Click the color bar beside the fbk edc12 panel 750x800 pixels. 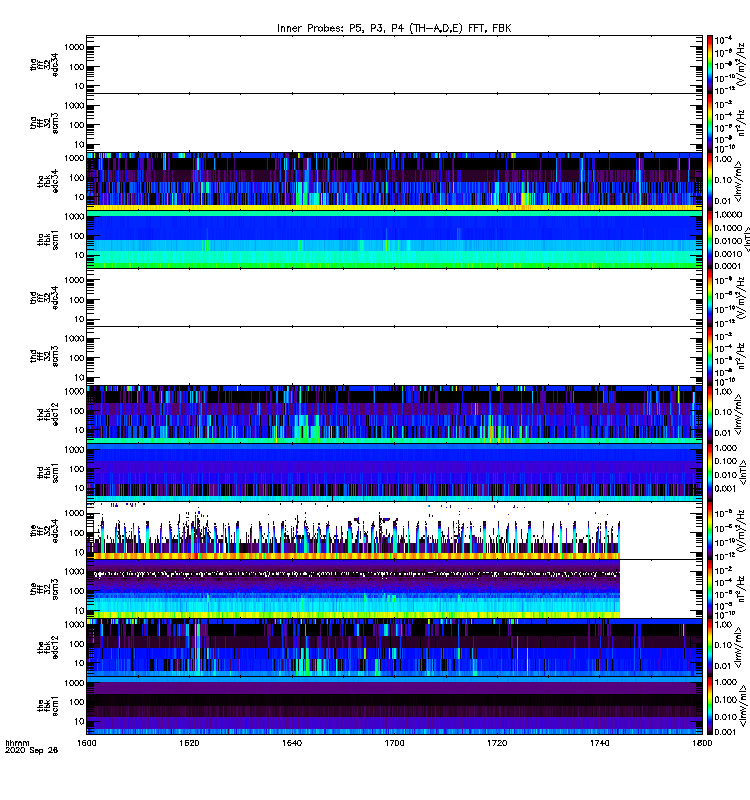pyautogui.click(x=710, y=647)
